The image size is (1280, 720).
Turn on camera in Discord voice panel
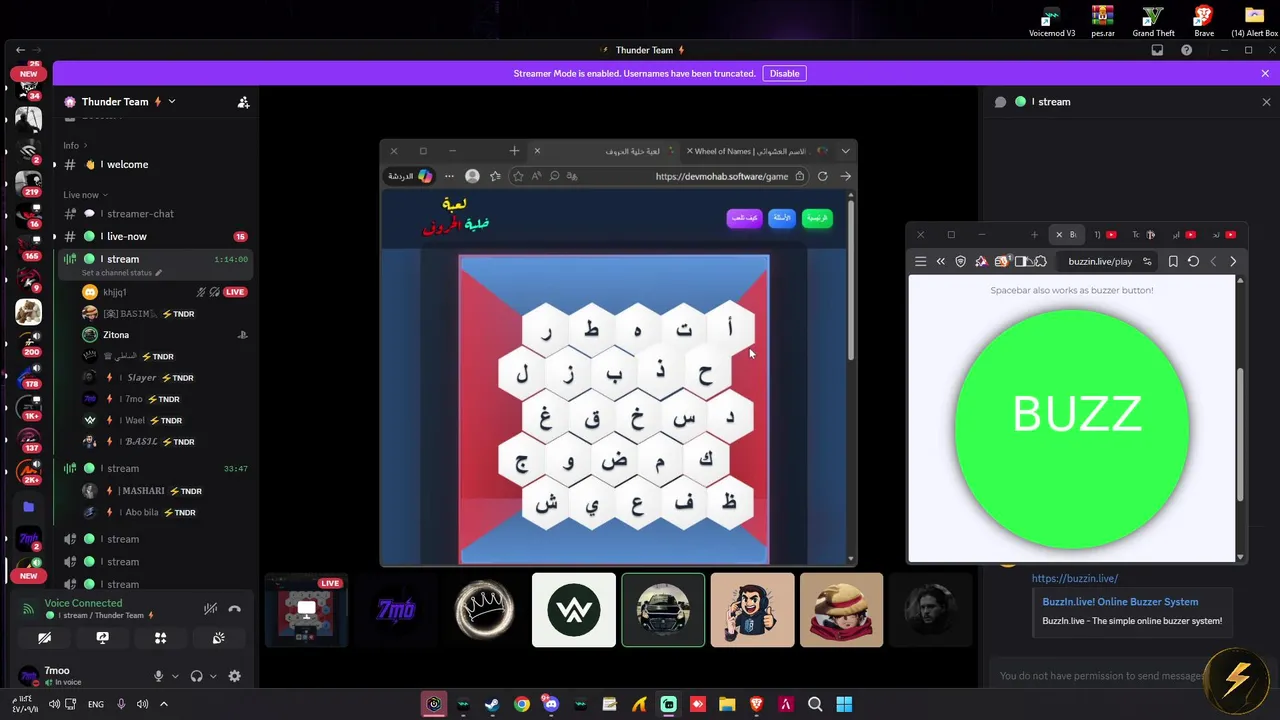tap(45, 638)
